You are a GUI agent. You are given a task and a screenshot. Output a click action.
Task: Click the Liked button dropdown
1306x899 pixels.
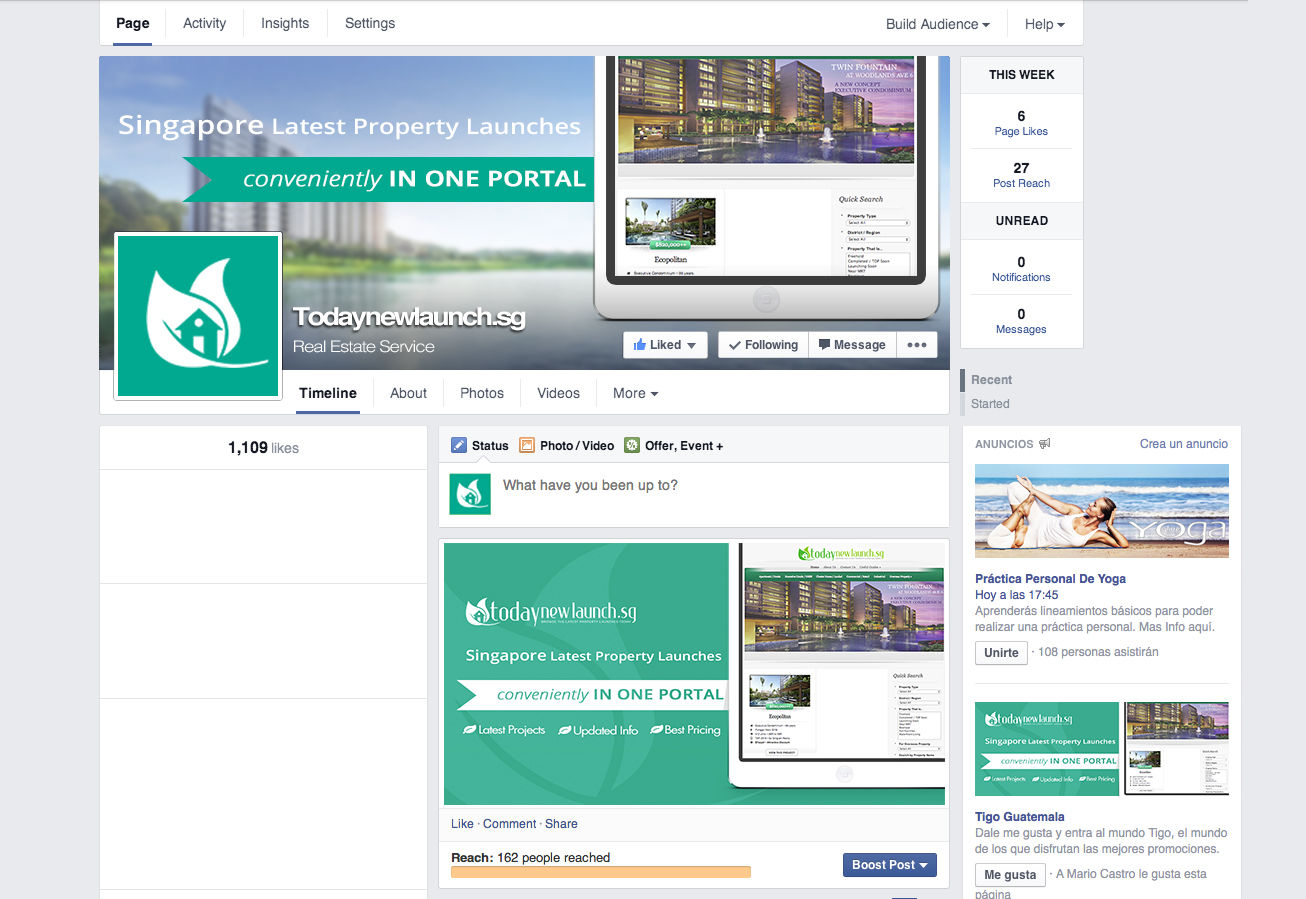[x=665, y=345]
